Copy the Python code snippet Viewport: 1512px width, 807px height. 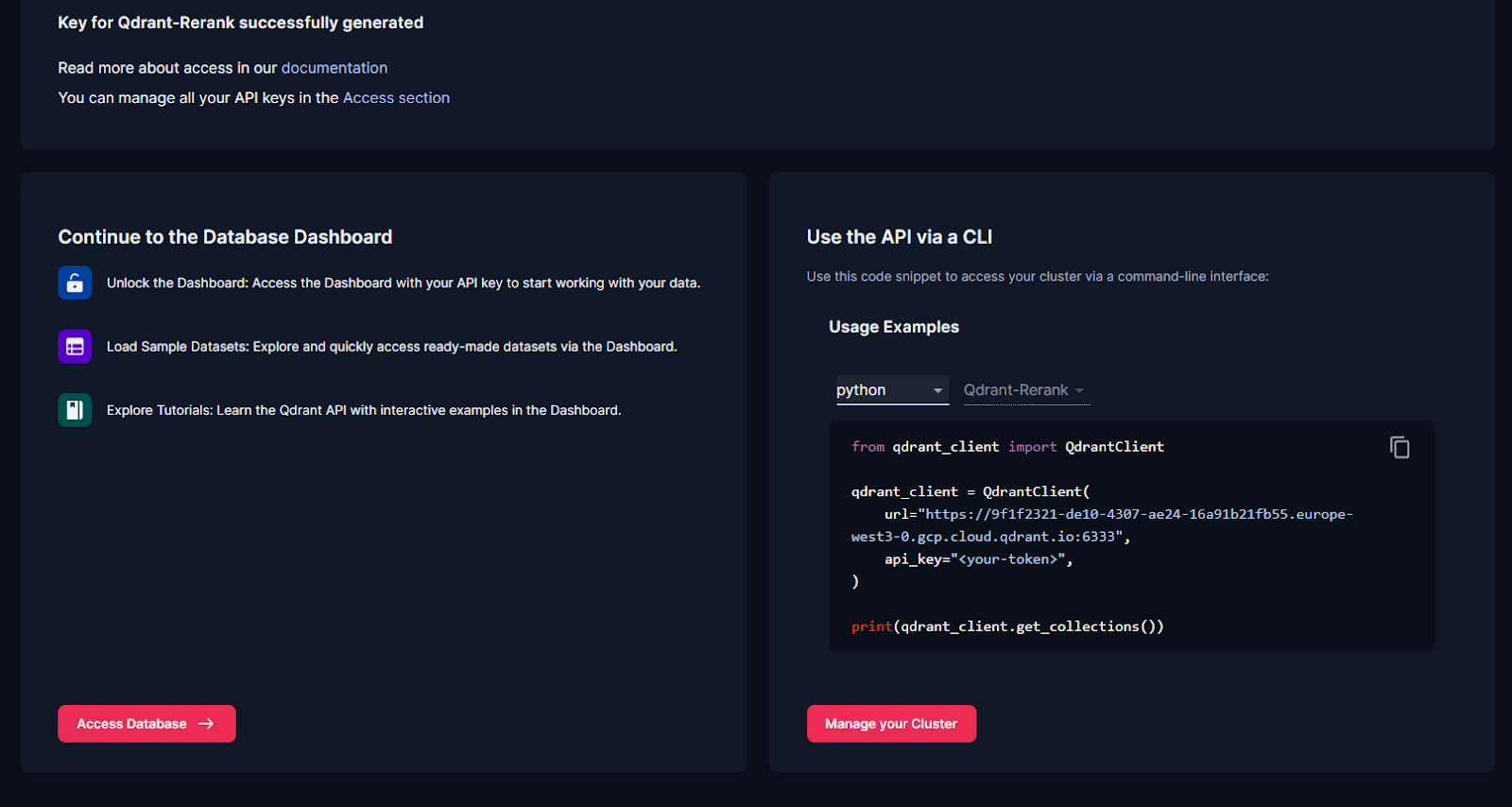click(1400, 447)
